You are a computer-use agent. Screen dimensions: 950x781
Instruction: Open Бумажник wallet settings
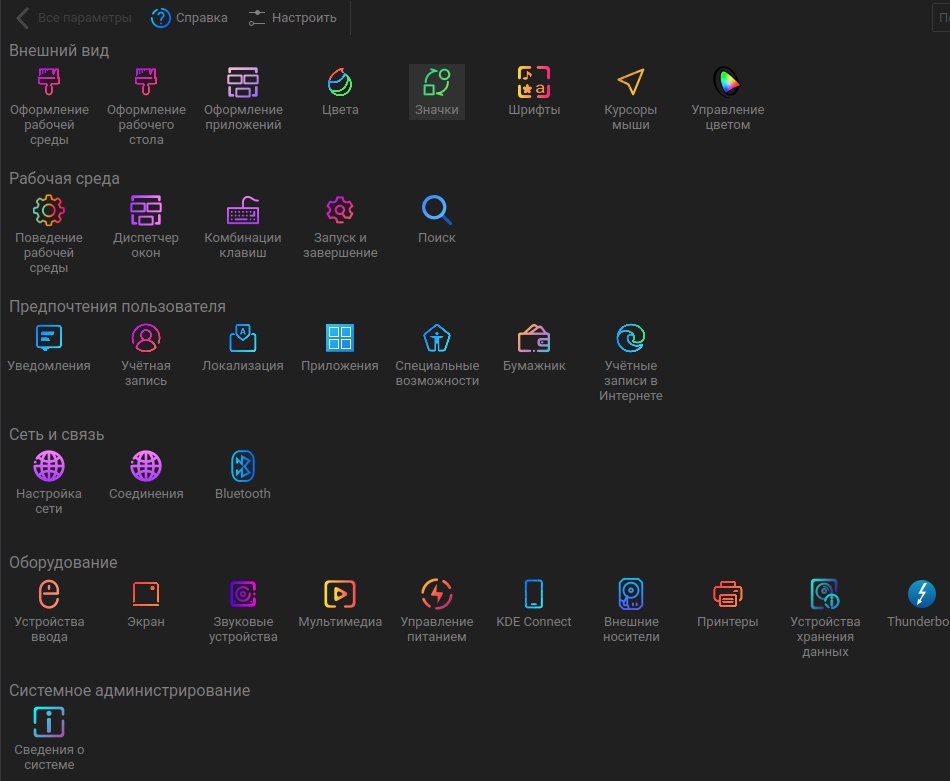coord(534,347)
